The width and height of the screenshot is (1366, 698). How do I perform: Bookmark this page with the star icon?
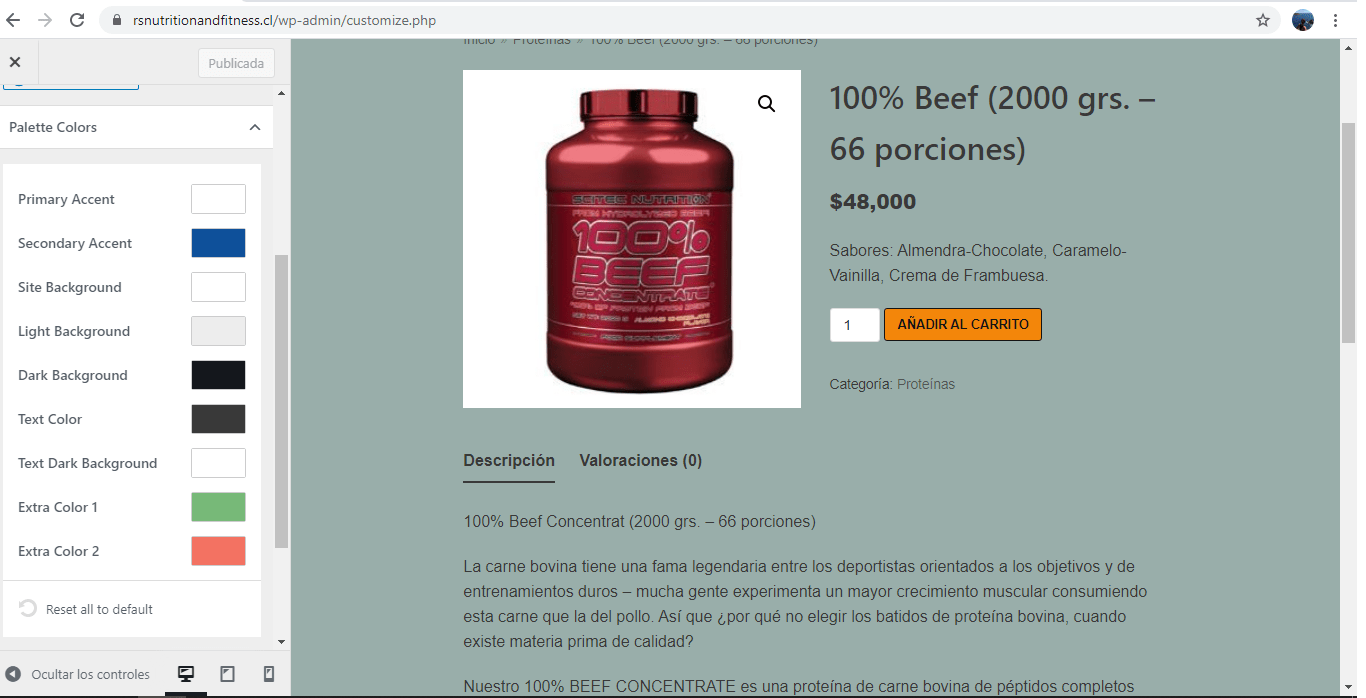[1263, 20]
